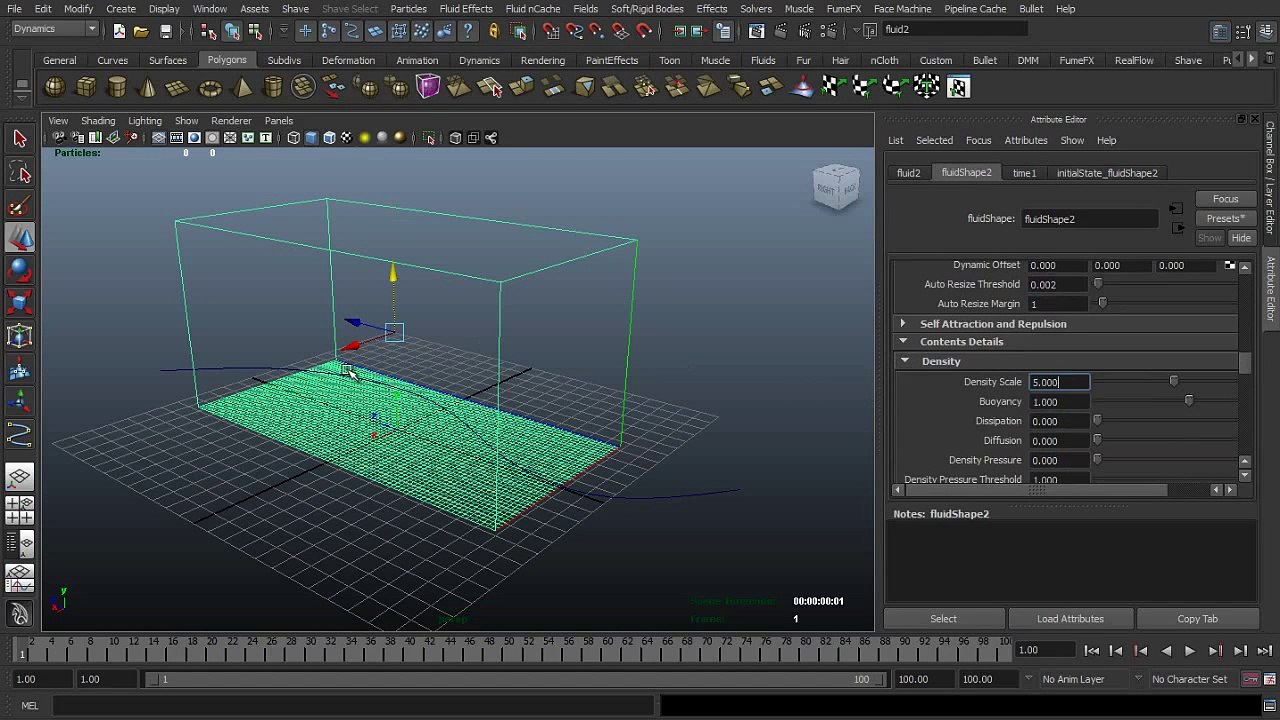
Task: Create a polygon torus from the shelf
Action: [210, 88]
